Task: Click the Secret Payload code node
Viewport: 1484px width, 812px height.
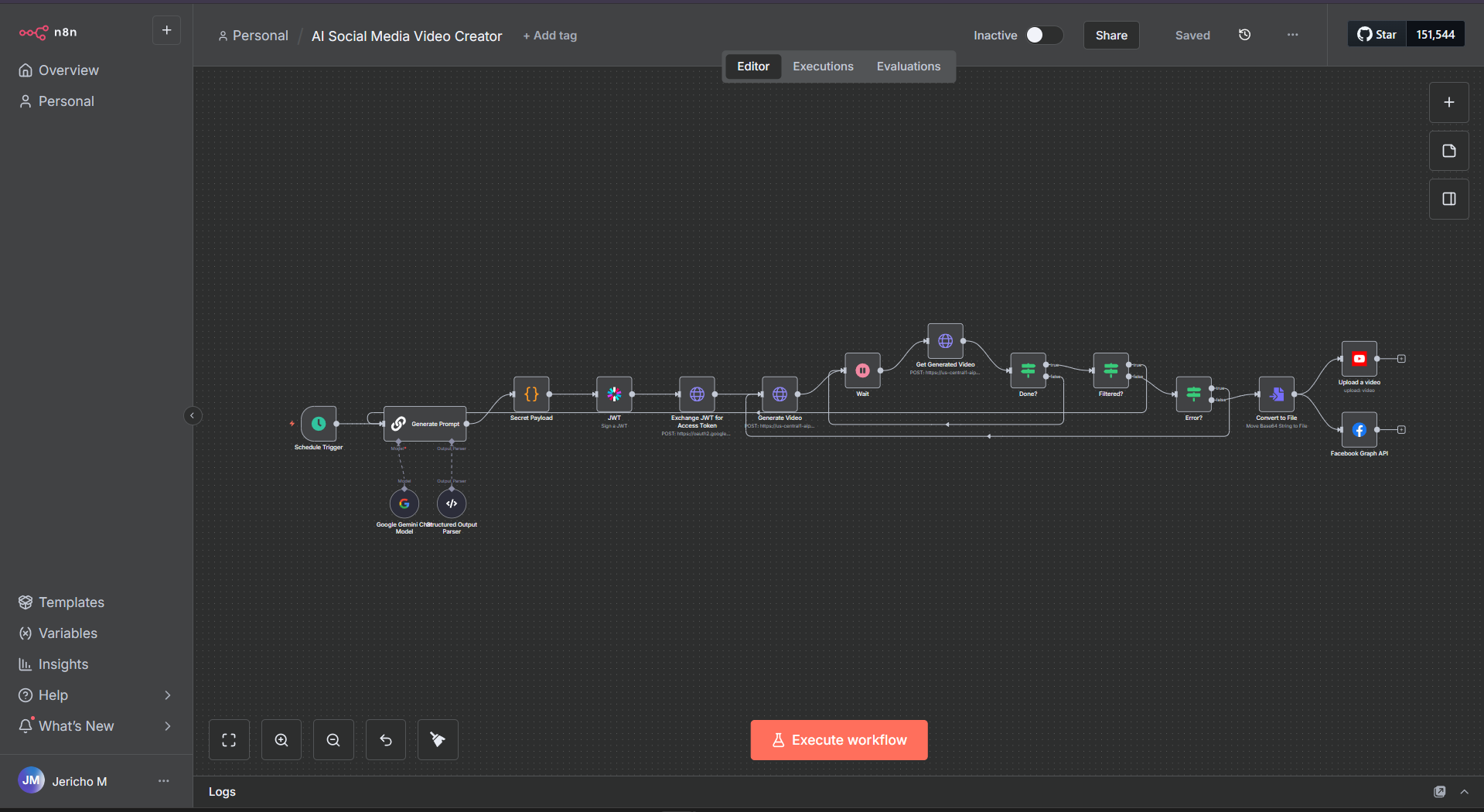Action: pos(531,394)
